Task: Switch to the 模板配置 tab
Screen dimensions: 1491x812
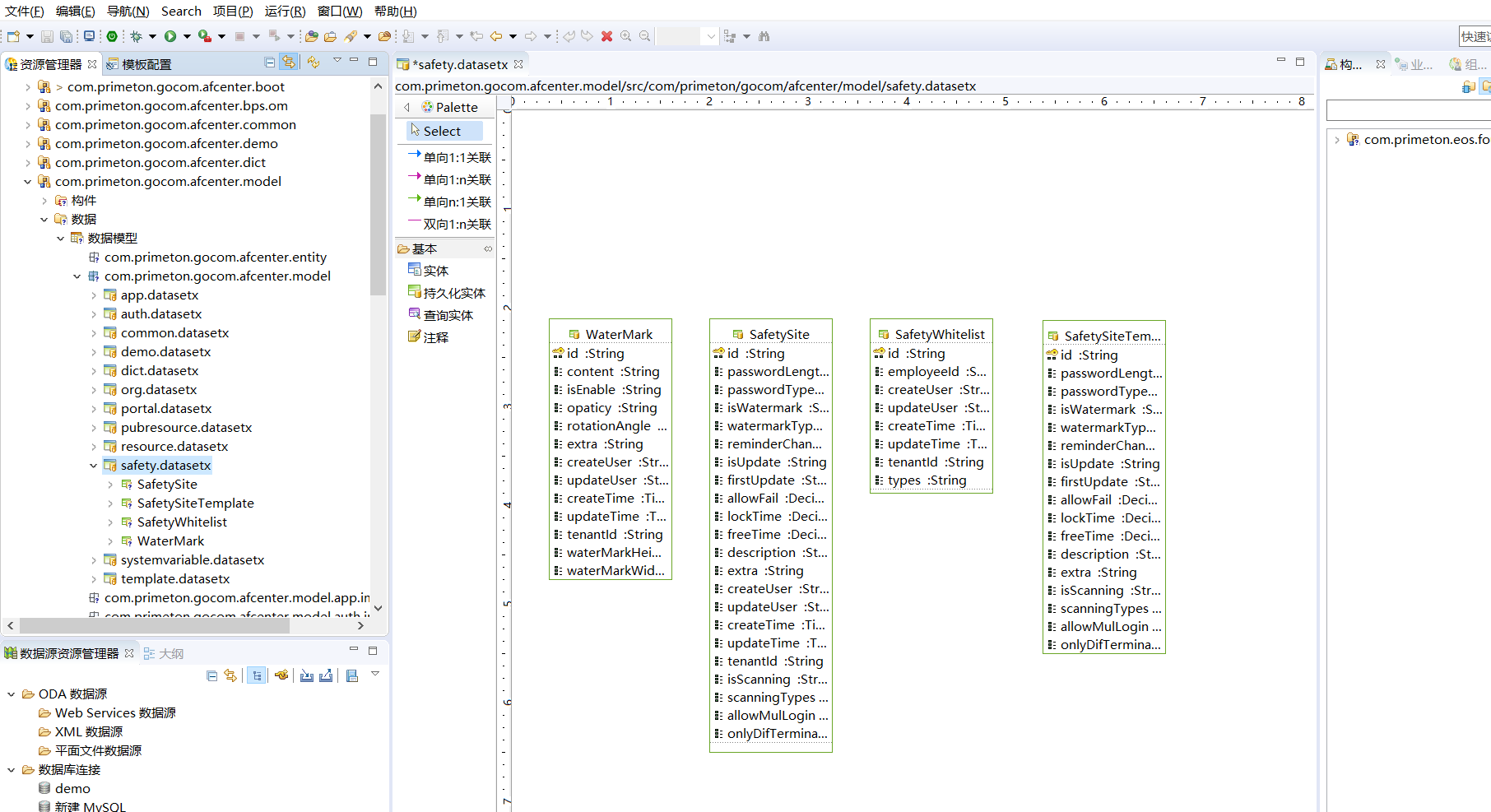Action: click(x=146, y=64)
